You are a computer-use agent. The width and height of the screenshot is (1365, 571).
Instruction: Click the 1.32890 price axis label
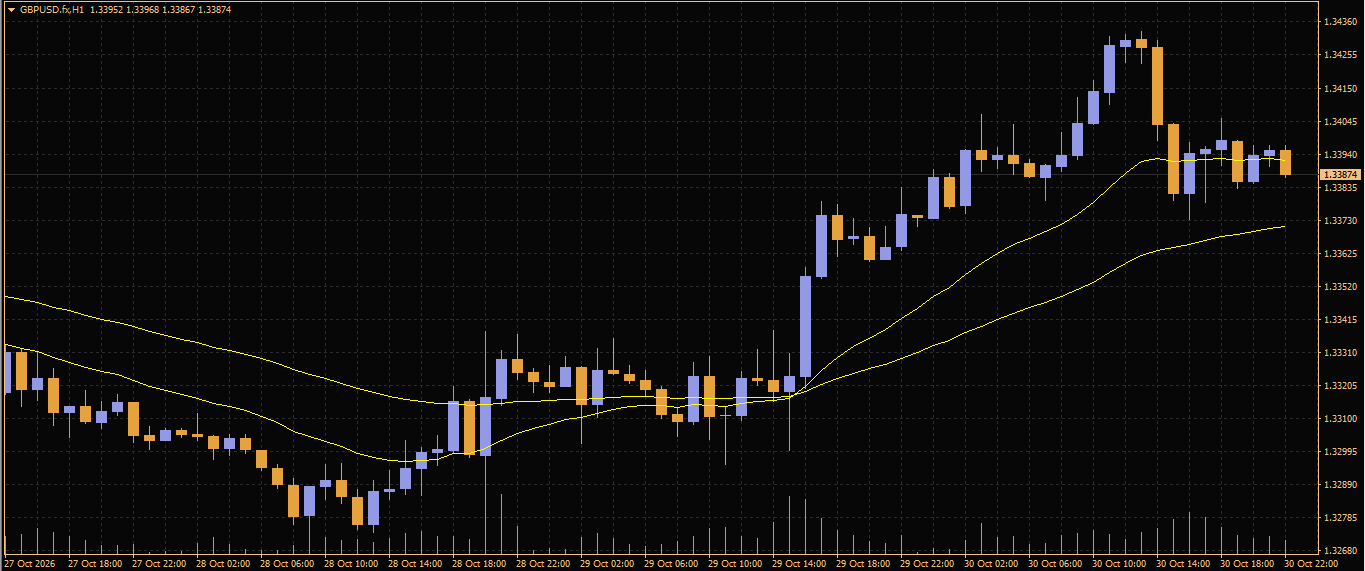pos(1340,484)
